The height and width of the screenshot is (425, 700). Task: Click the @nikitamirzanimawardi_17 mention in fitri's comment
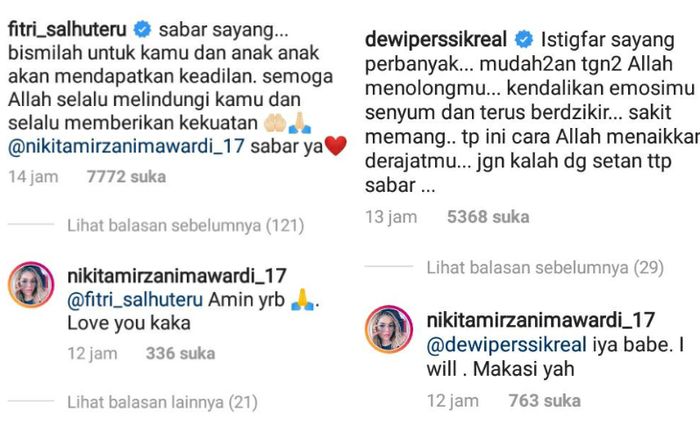[126, 146]
